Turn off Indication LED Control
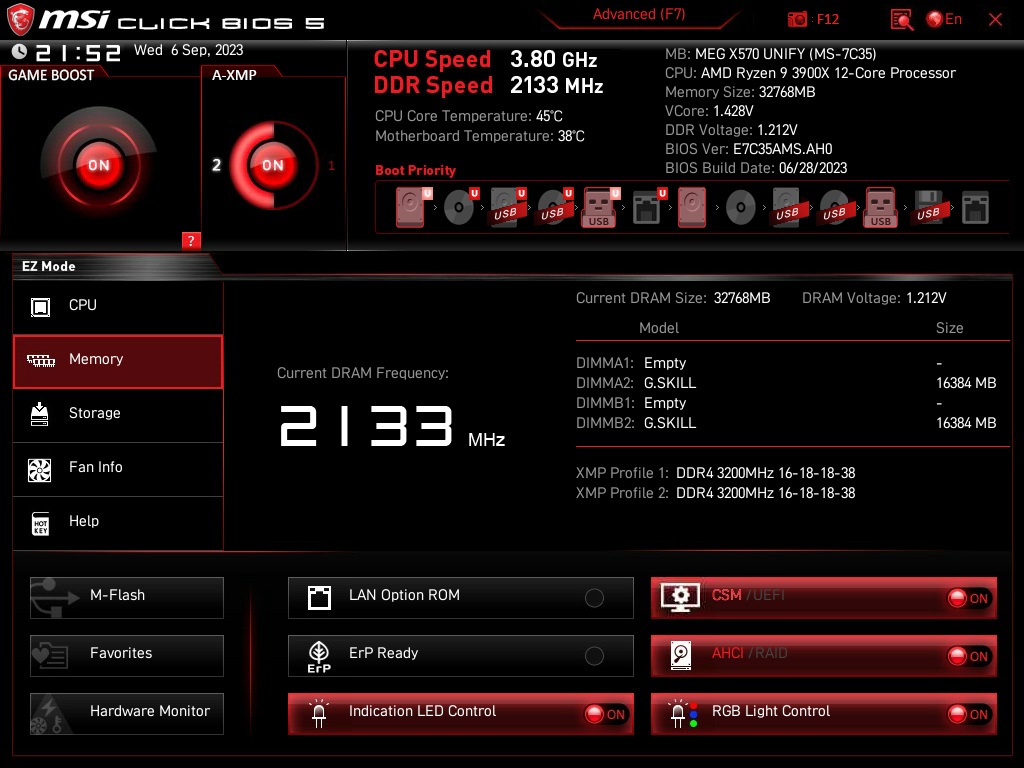This screenshot has height=768, width=1024. click(x=605, y=714)
